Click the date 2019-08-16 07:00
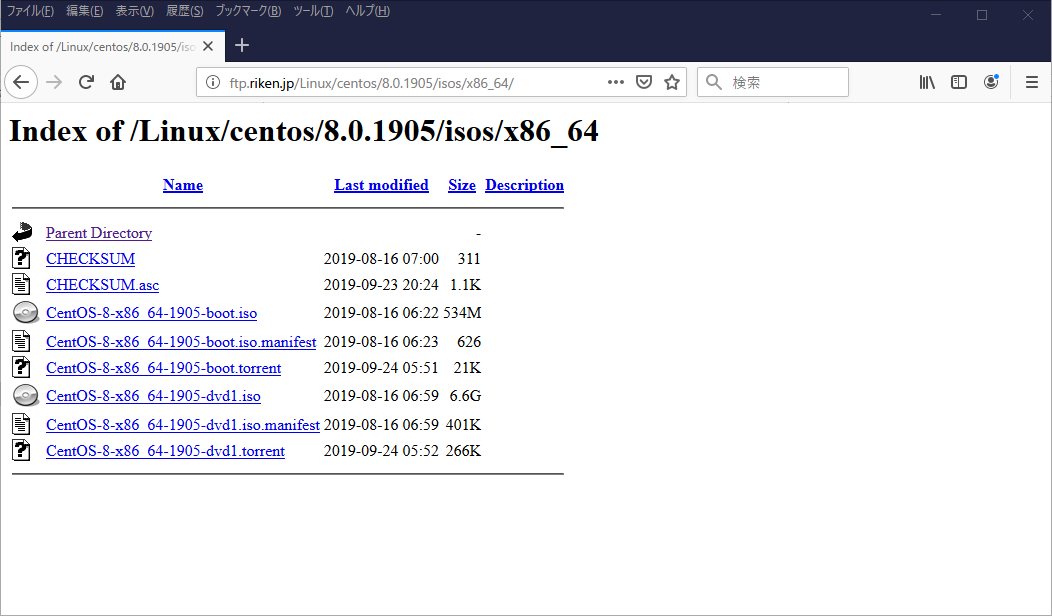The width and height of the screenshot is (1052, 616). tap(381, 258)
